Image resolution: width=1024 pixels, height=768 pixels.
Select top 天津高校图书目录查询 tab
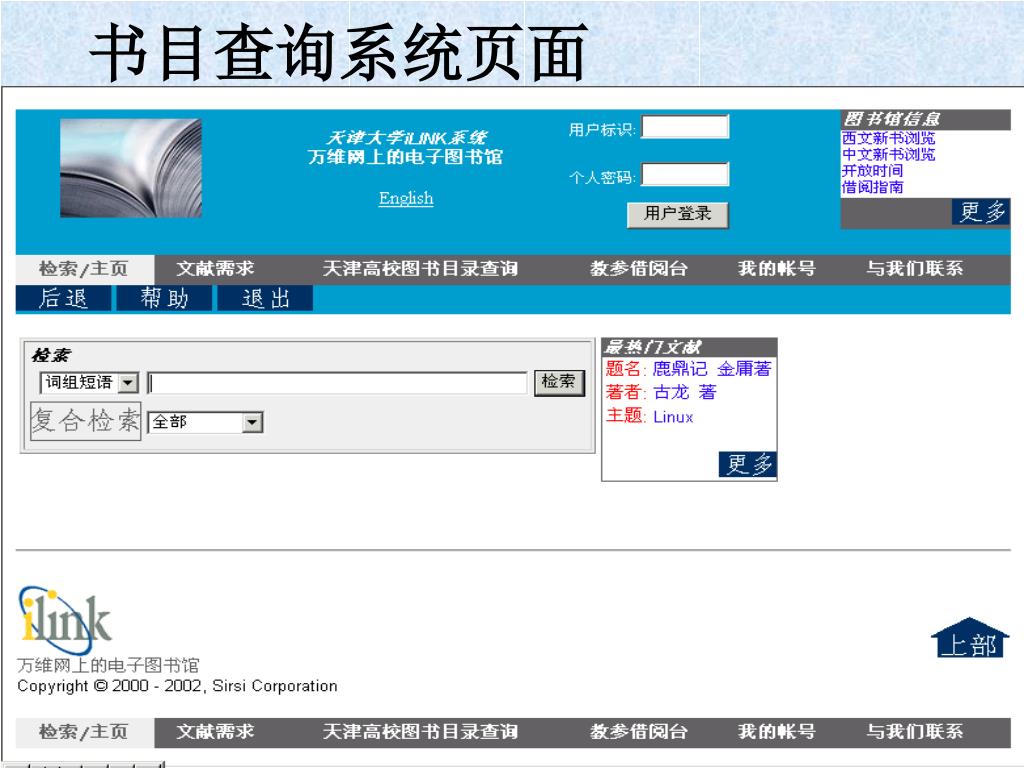(x=421, y=269)
